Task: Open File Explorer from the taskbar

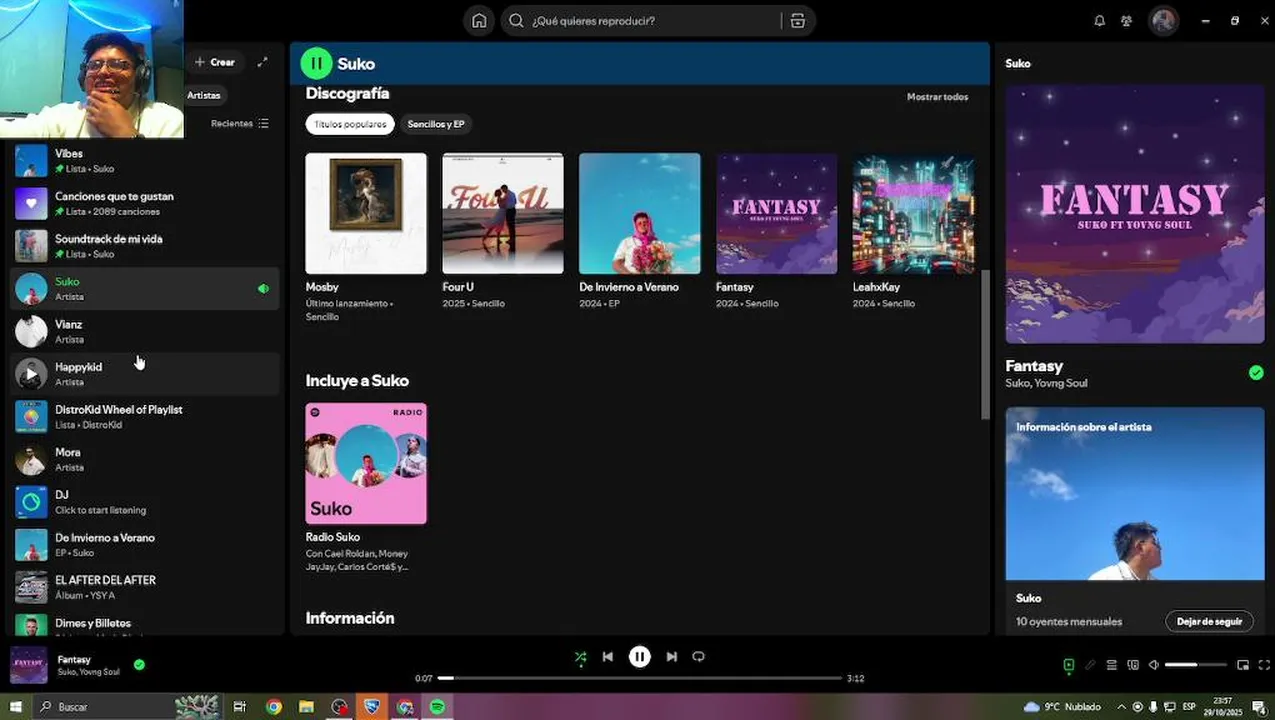Action: pyautogui.click(x=306, y=707)
